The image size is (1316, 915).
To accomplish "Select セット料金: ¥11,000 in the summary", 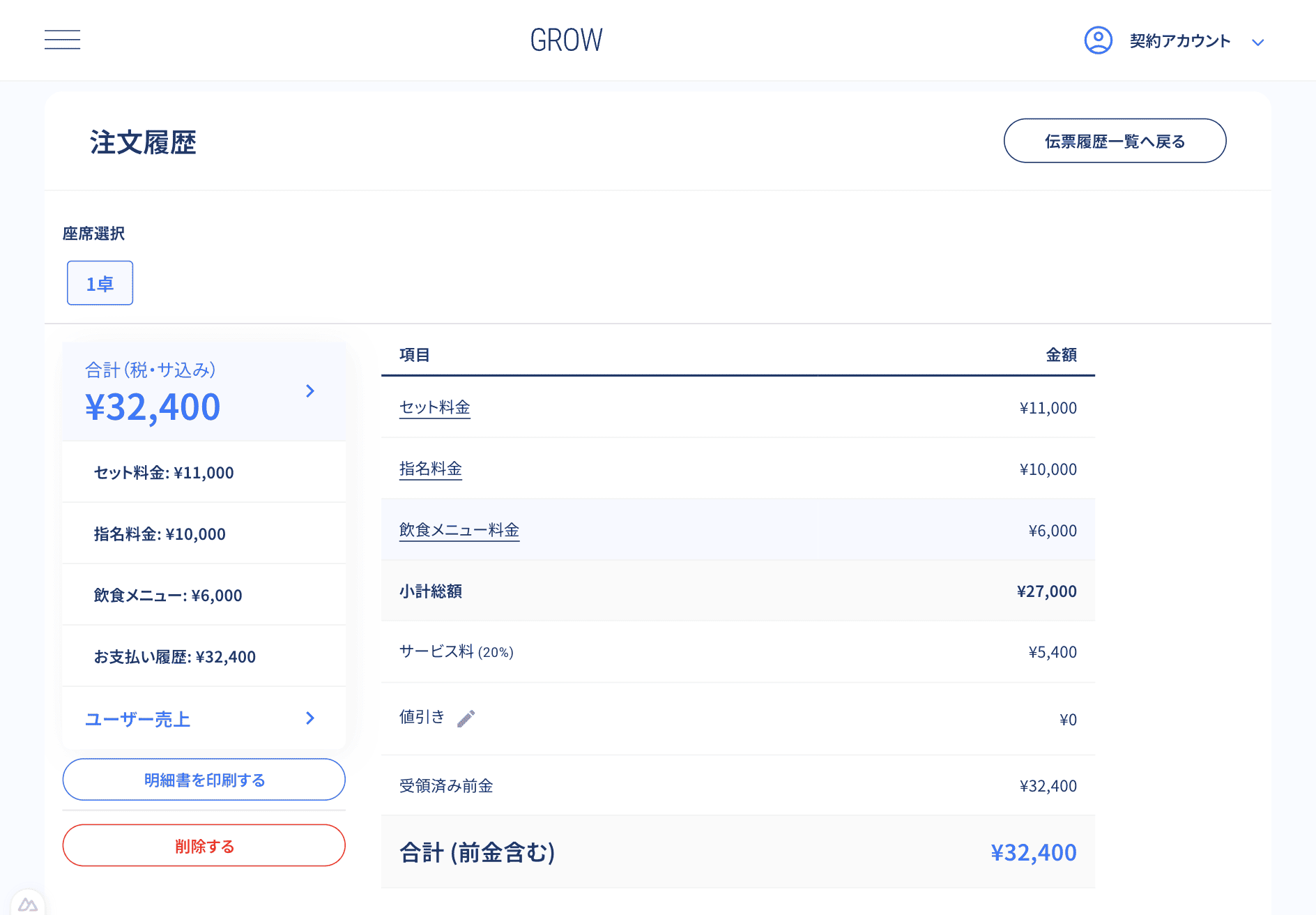I will point(164,473).
